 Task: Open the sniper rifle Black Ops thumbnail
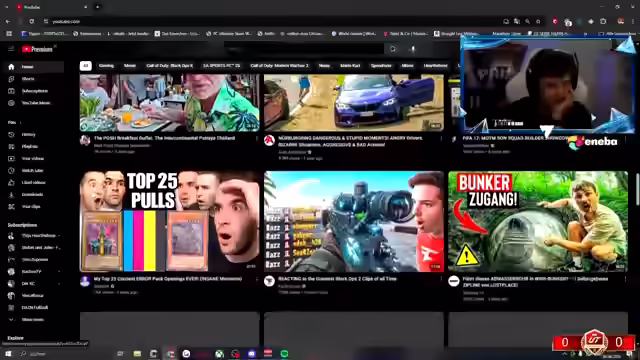coord(354,221)
